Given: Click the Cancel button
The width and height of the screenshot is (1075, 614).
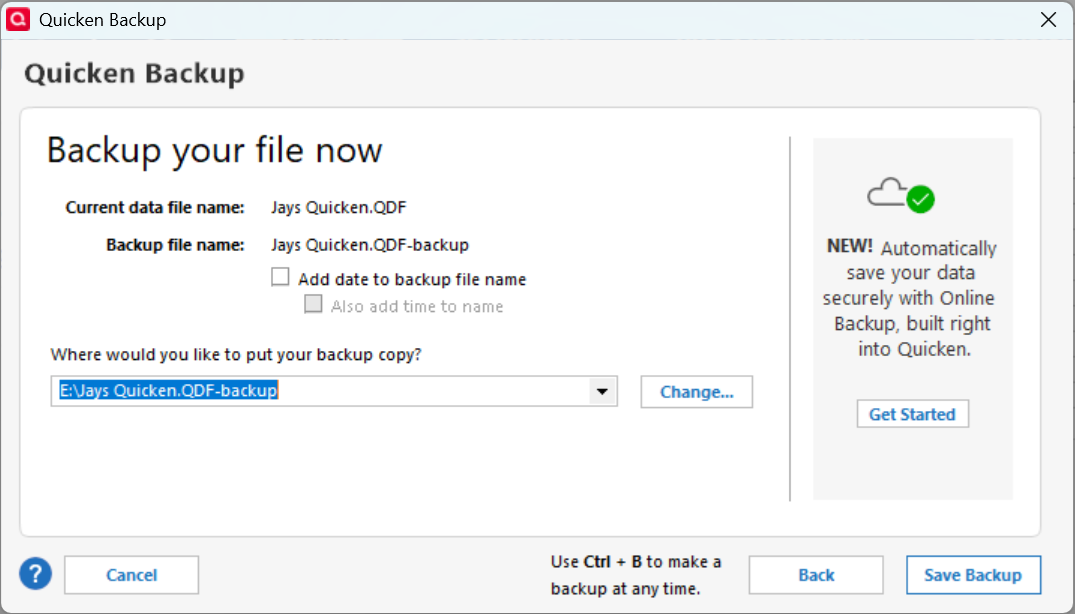Looking at the screenshot, I should pyautogui.click(x=132, y=575).
